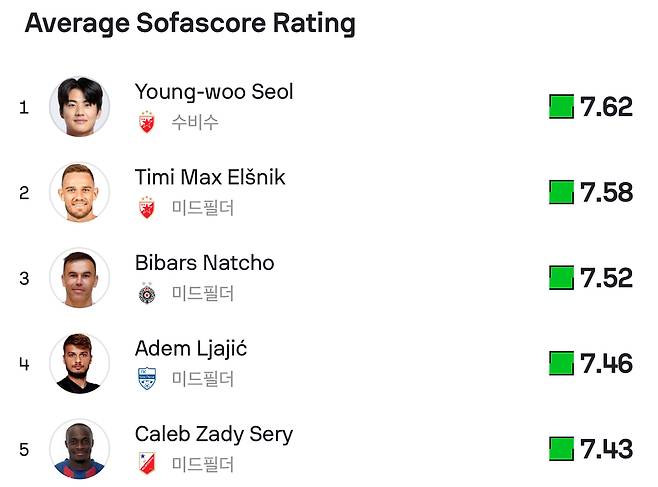Open the Adem Ljajić name link
Screen dimensions: 658x487
(191, 349)
